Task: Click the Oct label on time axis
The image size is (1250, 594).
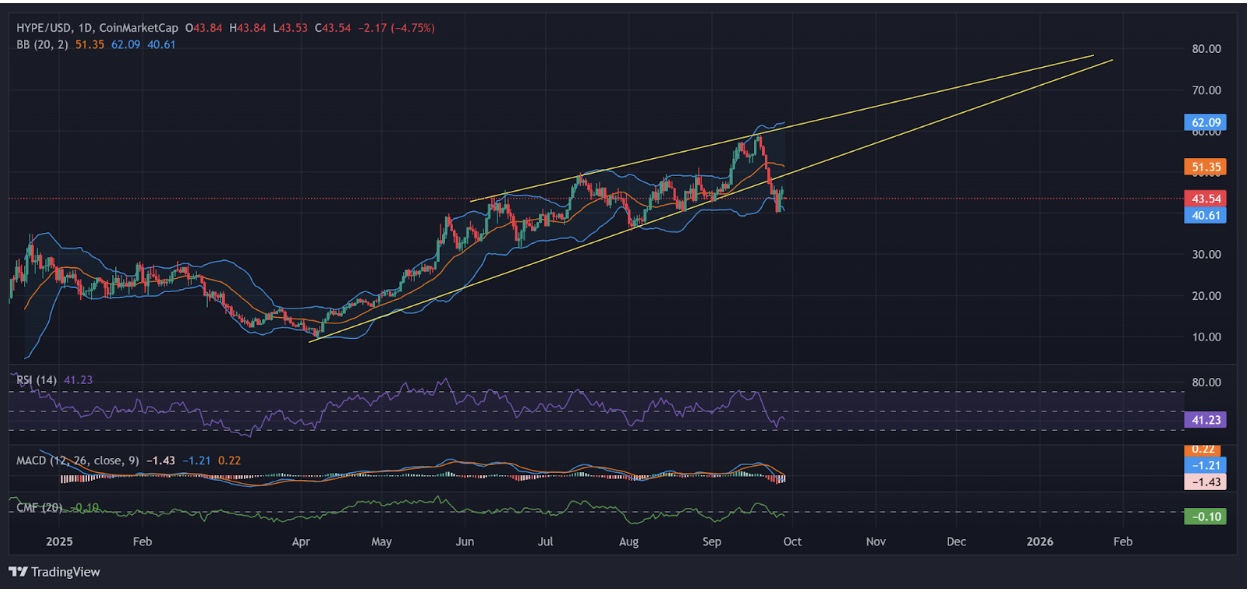Action: 792,542
